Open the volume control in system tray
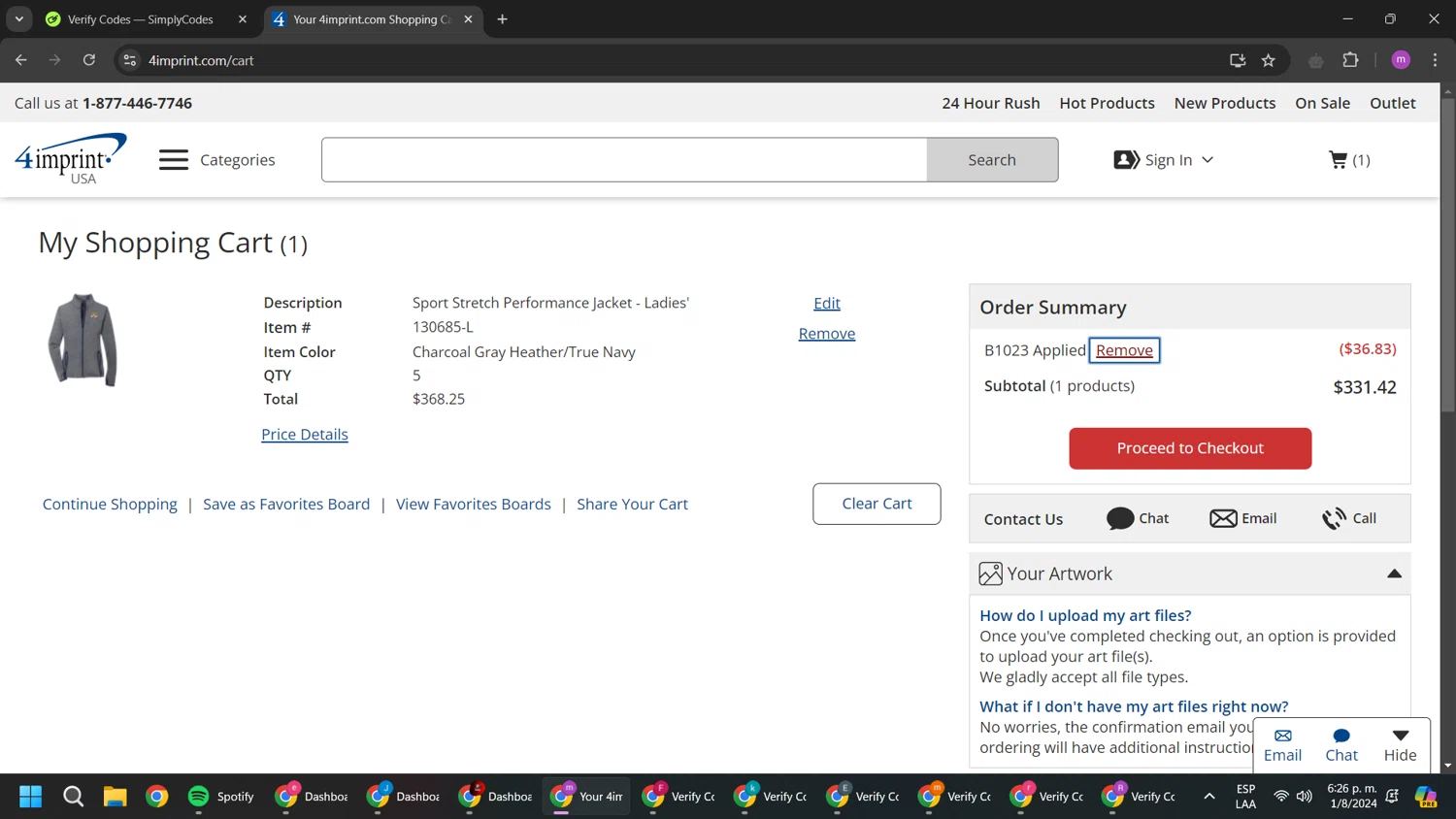Screen dimensions: 1456x819 pyautogui.click(x=1305, y=797)
